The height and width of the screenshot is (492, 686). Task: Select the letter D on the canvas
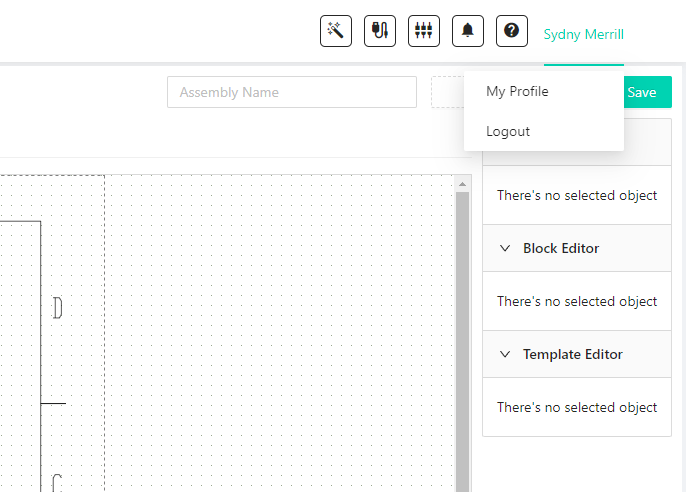coord(58,308)
